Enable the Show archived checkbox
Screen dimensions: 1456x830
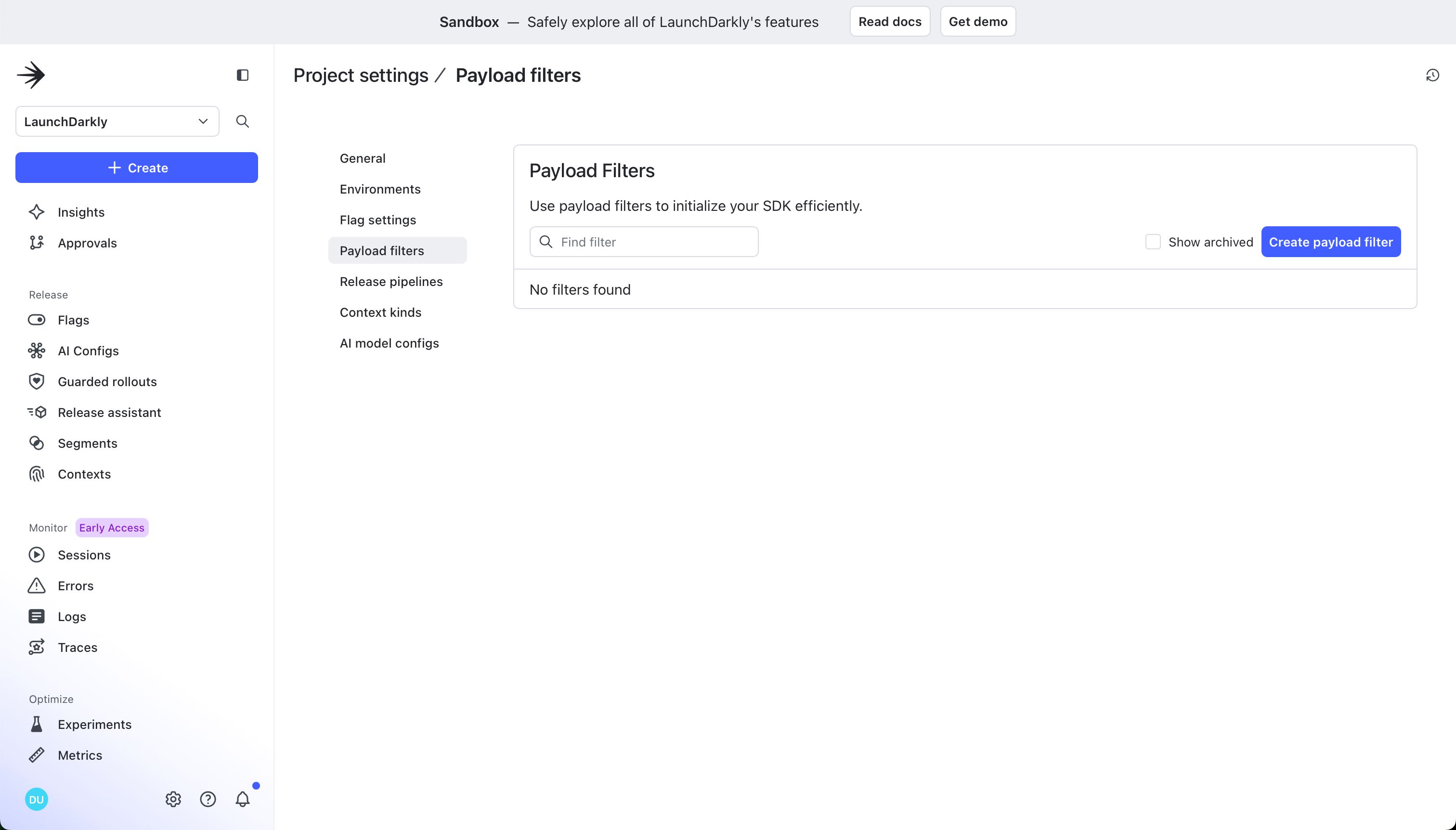pyautogui.click(x=1153, y=242)
